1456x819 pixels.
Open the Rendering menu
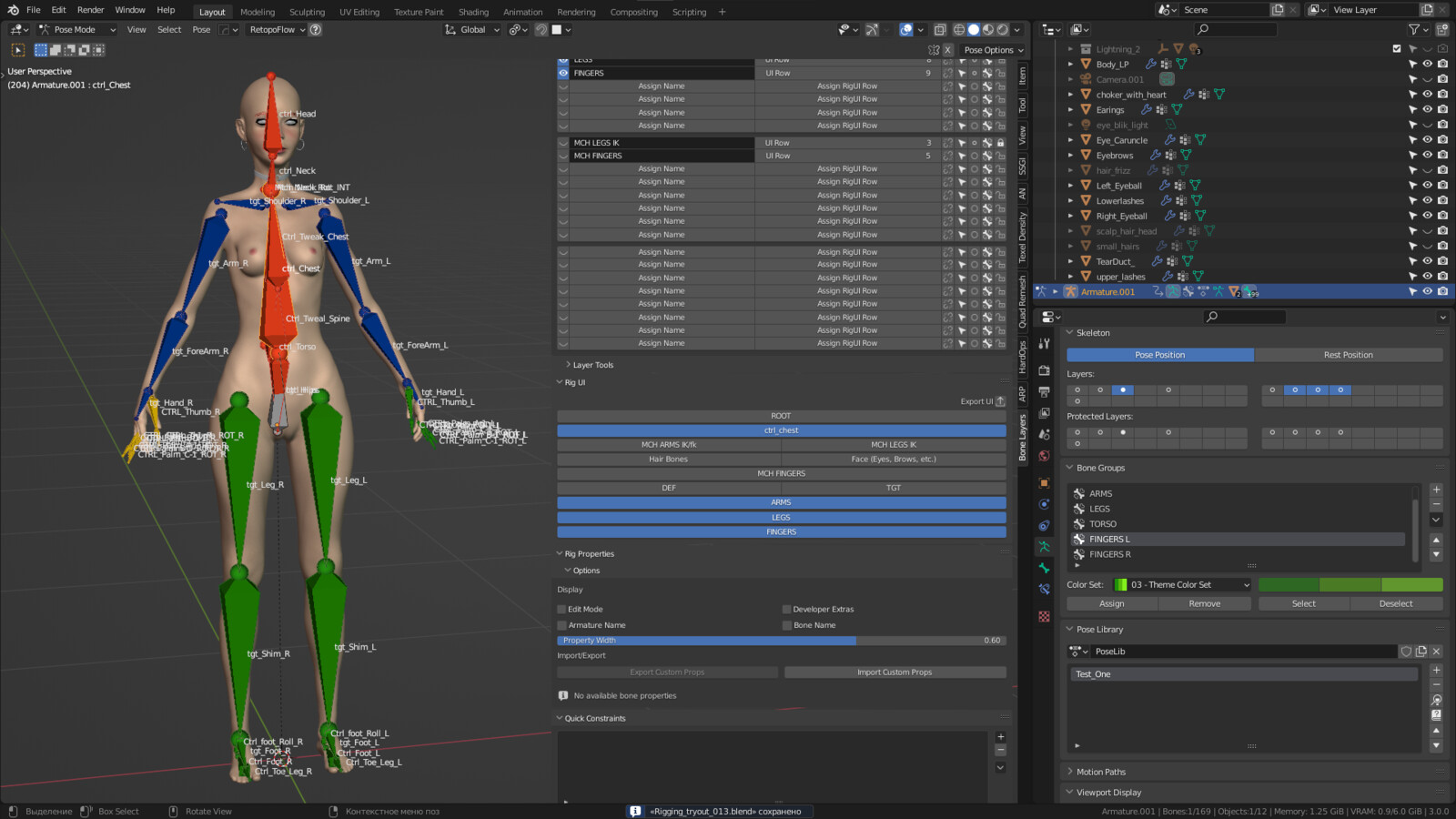pyautogui.click(x=575, y=12)
